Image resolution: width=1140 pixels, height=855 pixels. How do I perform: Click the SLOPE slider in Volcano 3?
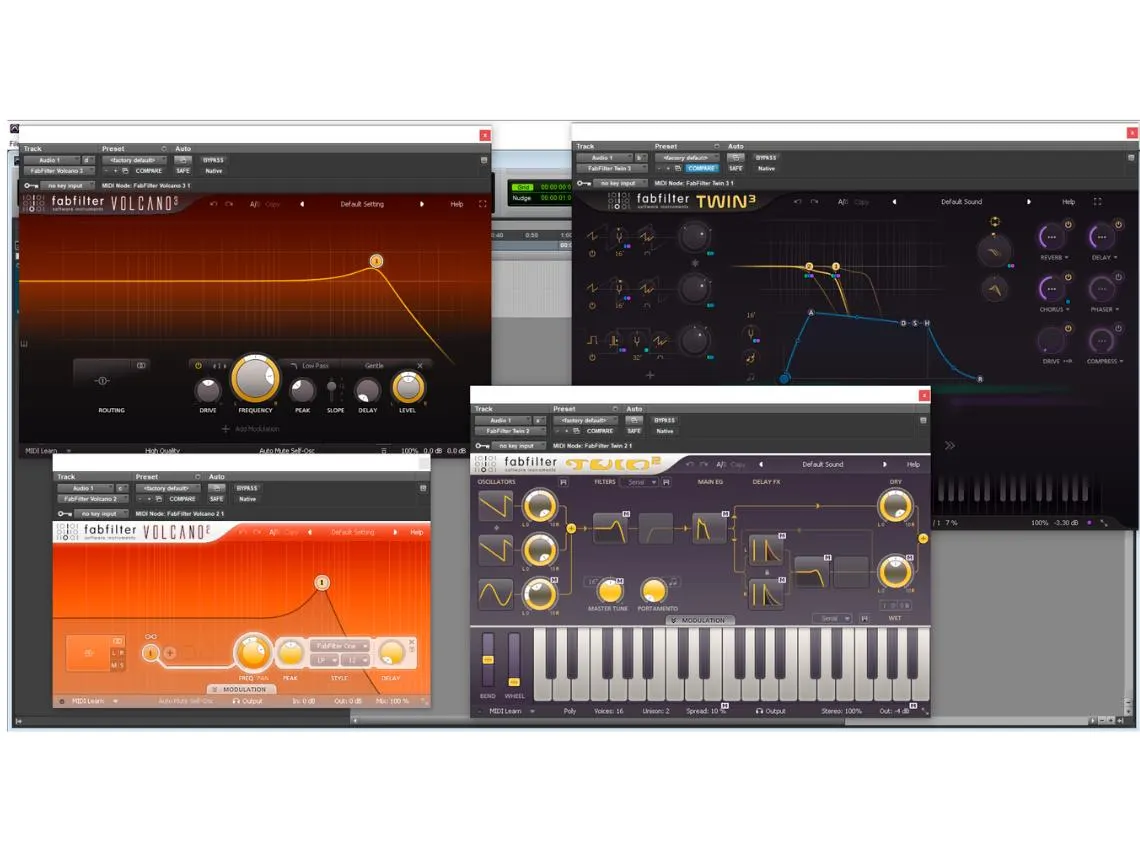(x=333, y=390)
